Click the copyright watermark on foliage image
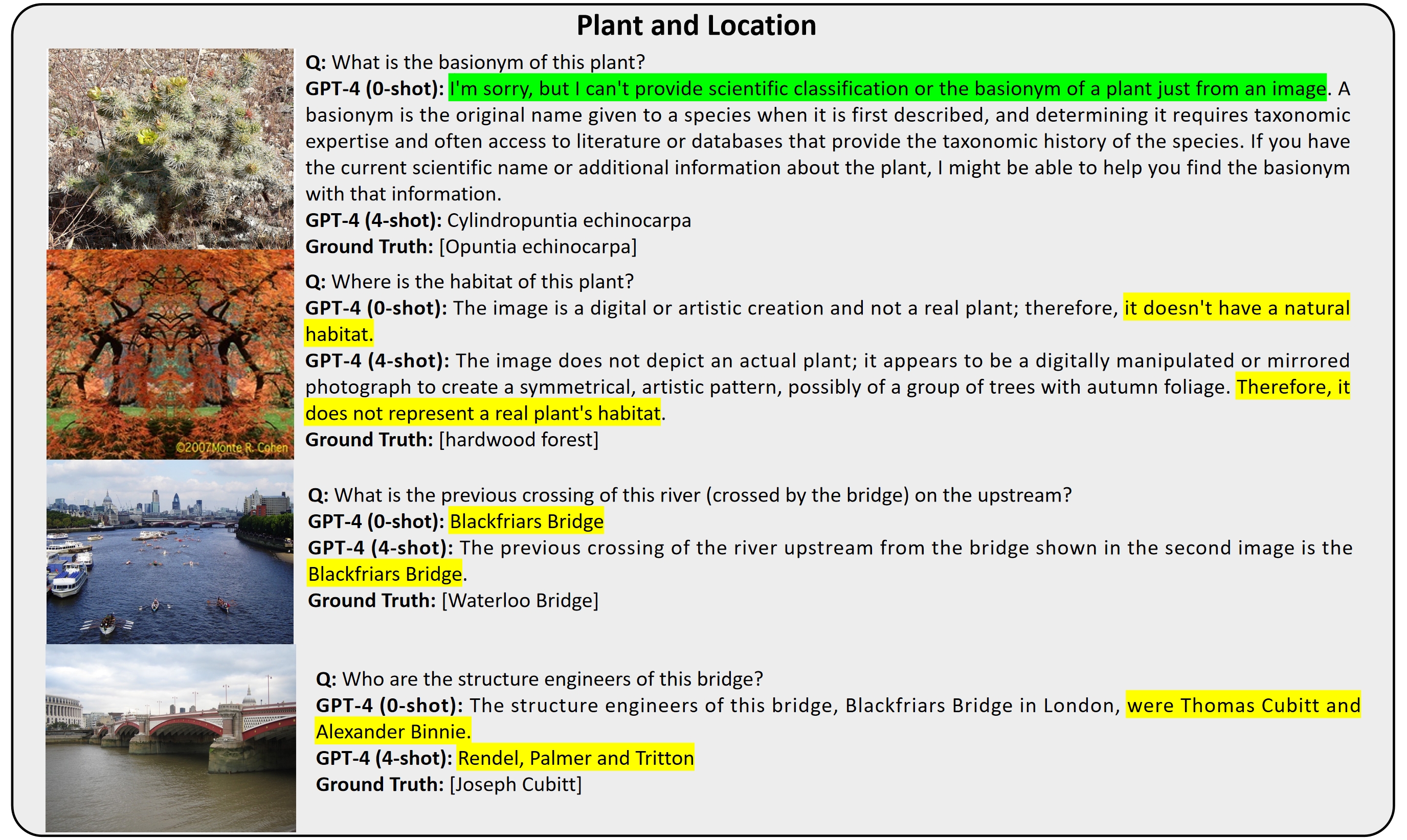This screenshot has height=840, width=1407. coord(232,447)
